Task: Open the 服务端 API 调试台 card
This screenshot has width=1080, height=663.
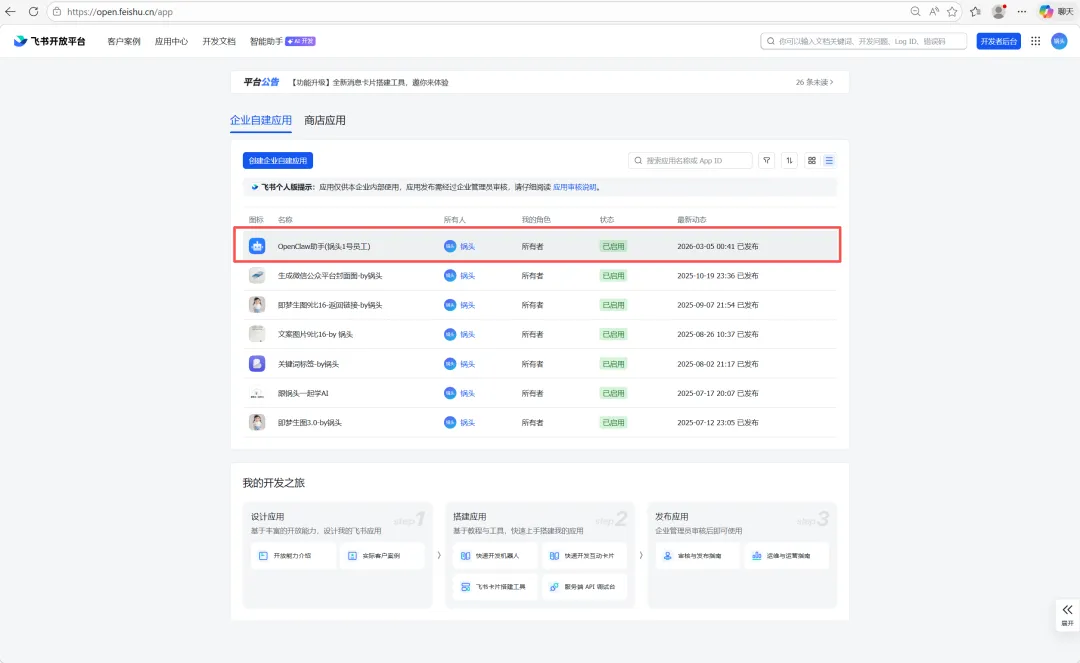Action: pyautogui.click(x=584, y=587)
